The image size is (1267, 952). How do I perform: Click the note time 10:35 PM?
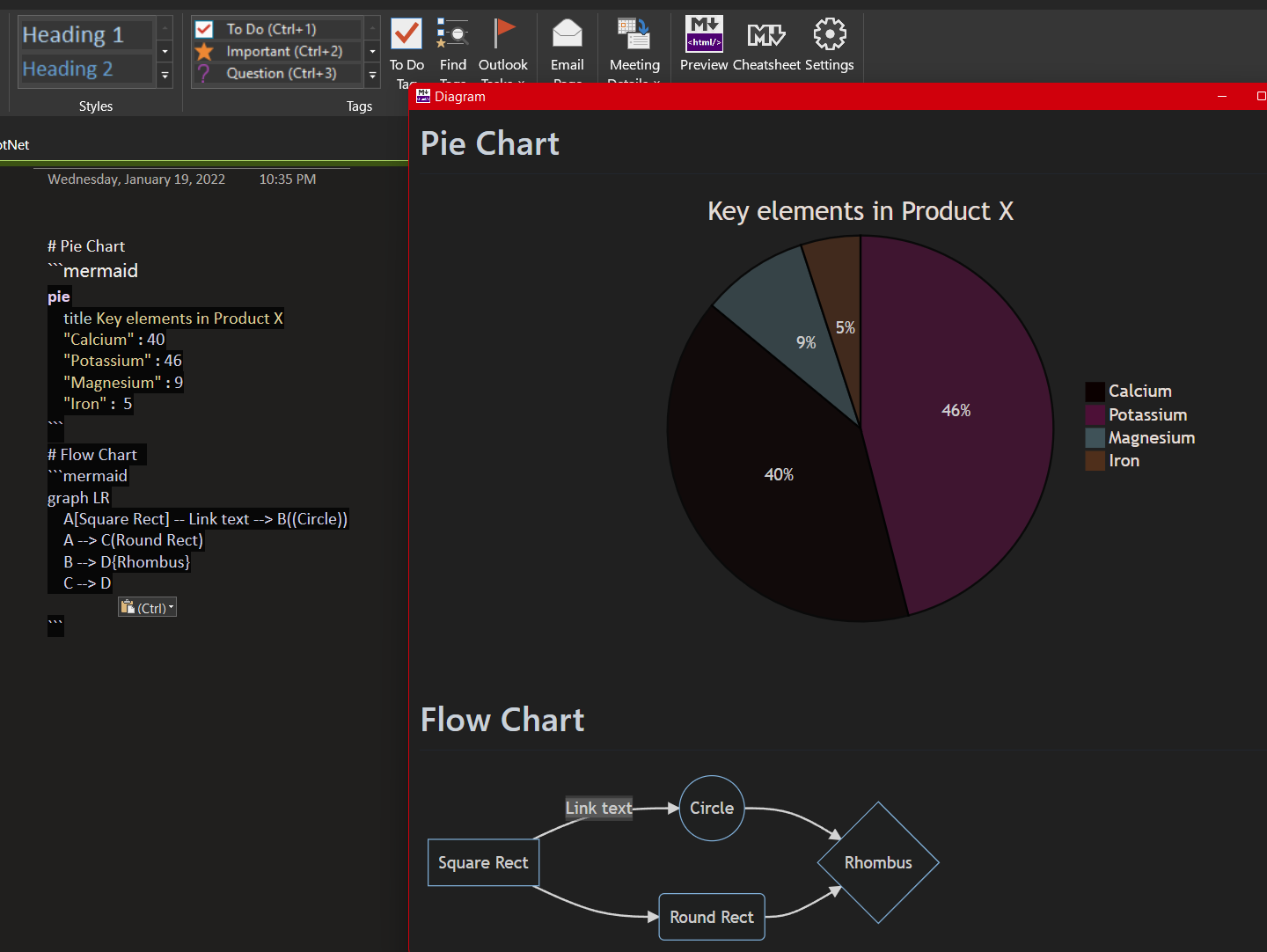point(288,179)
